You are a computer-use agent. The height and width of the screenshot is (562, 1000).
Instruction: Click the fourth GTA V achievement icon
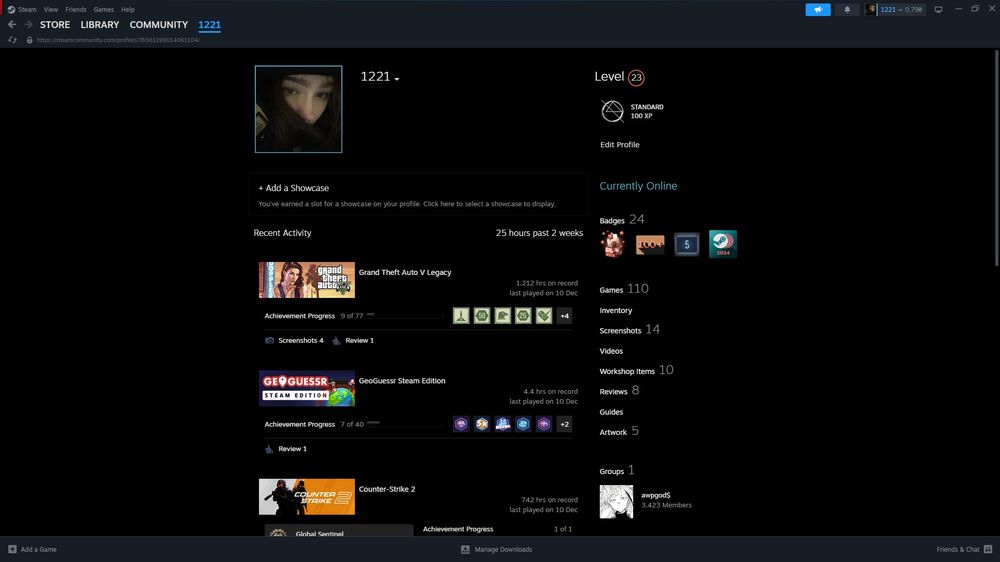coord(523,315)
